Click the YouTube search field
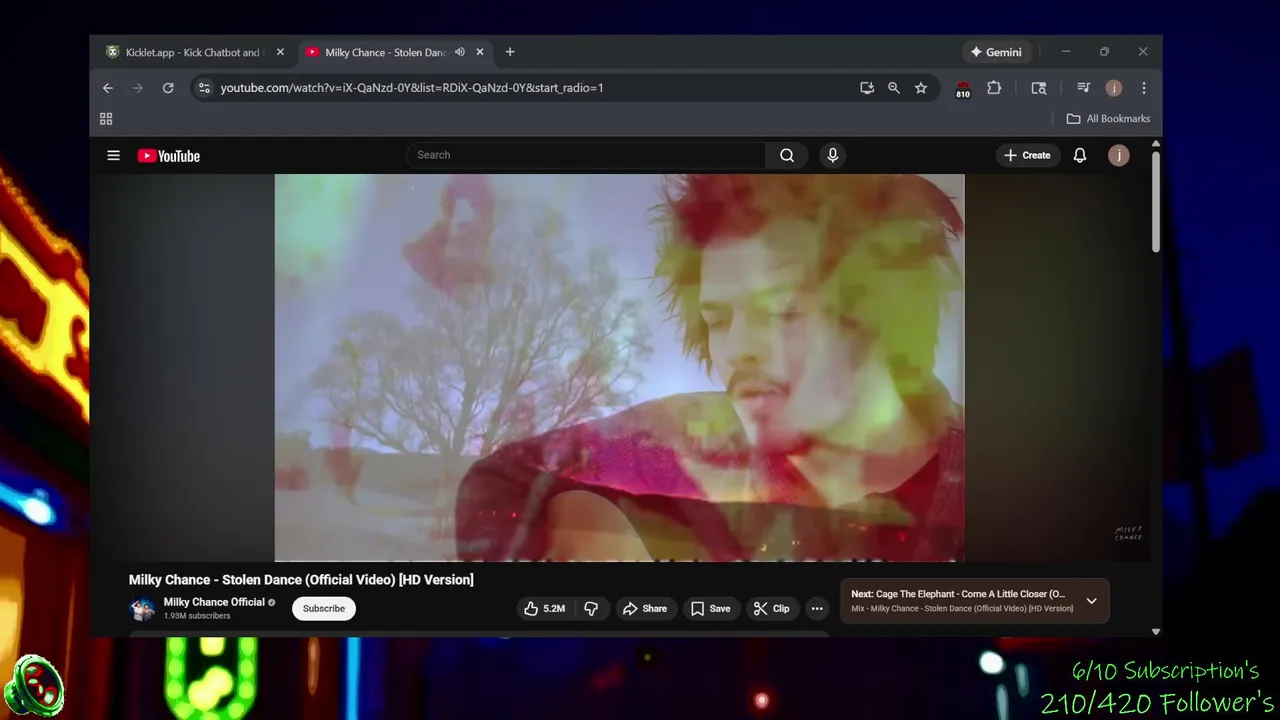1280x720 pixels. point(586,155)
